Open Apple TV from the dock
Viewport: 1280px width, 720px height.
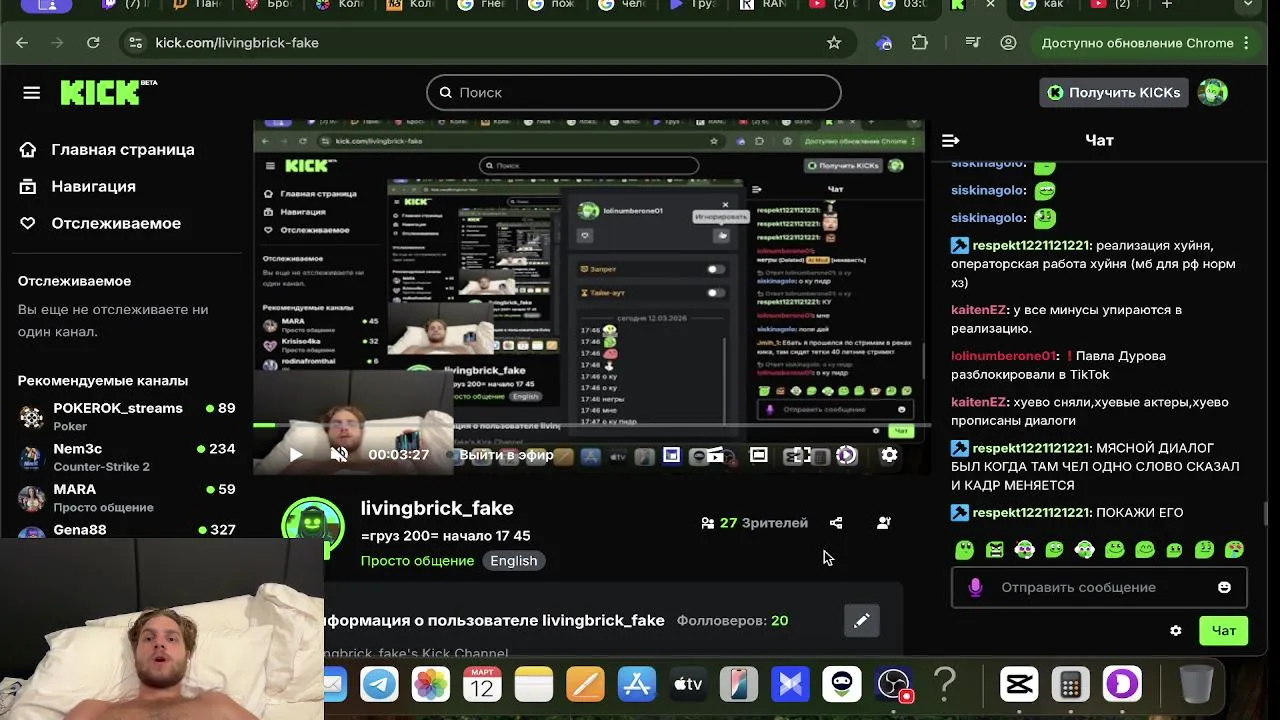click(688, 685)
